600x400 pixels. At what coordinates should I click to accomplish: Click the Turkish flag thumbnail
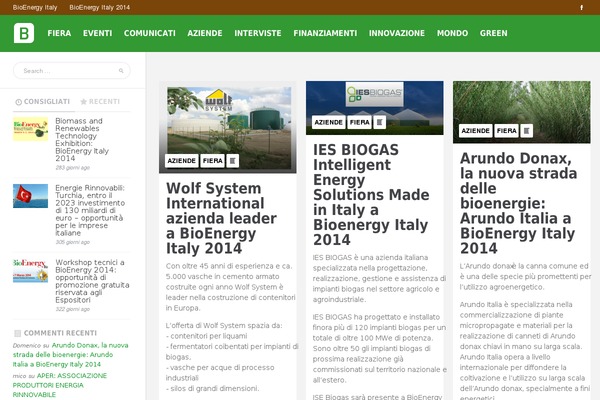point(31,196)
